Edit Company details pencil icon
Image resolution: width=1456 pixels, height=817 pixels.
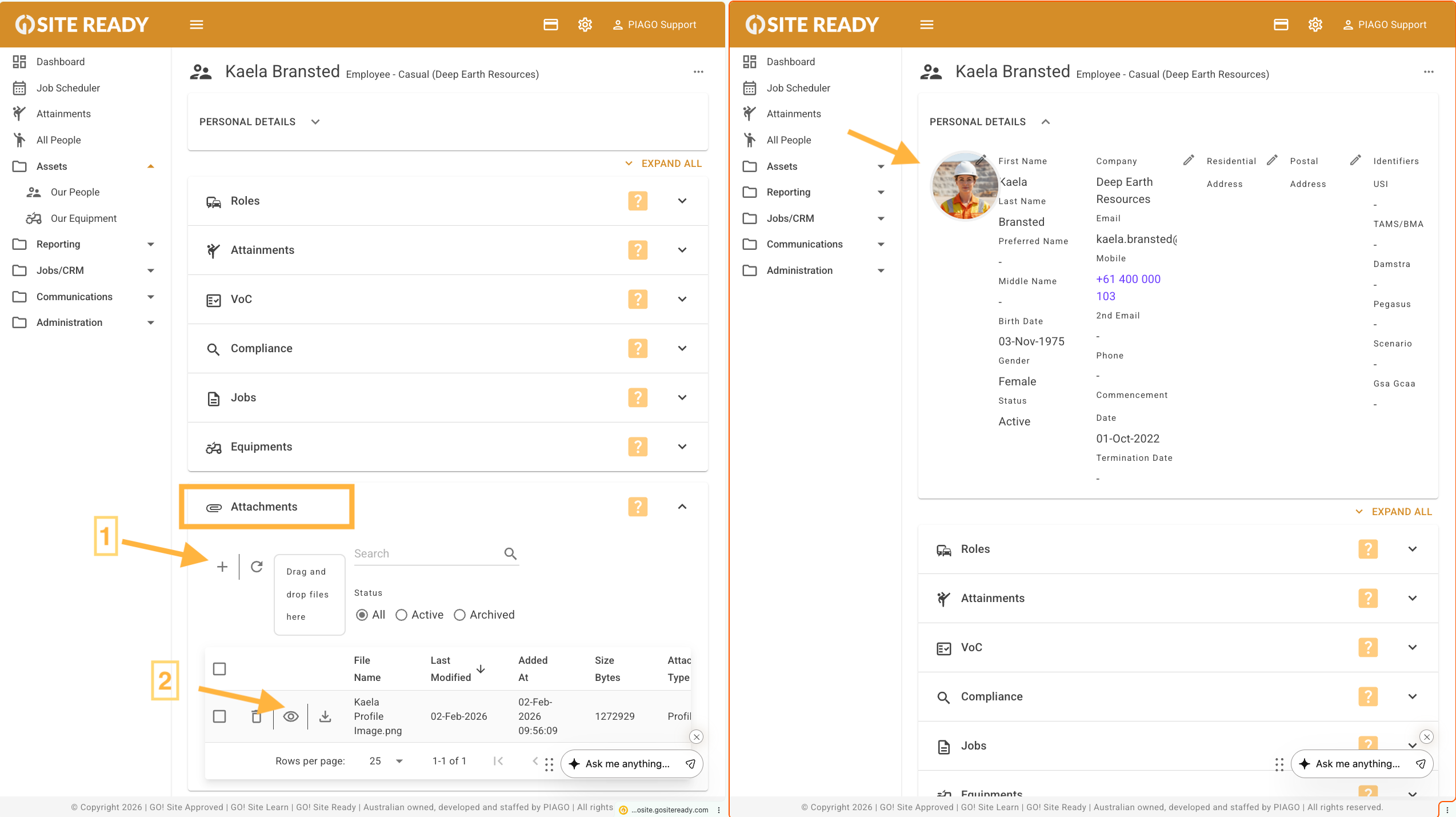tap(1188, 161)
